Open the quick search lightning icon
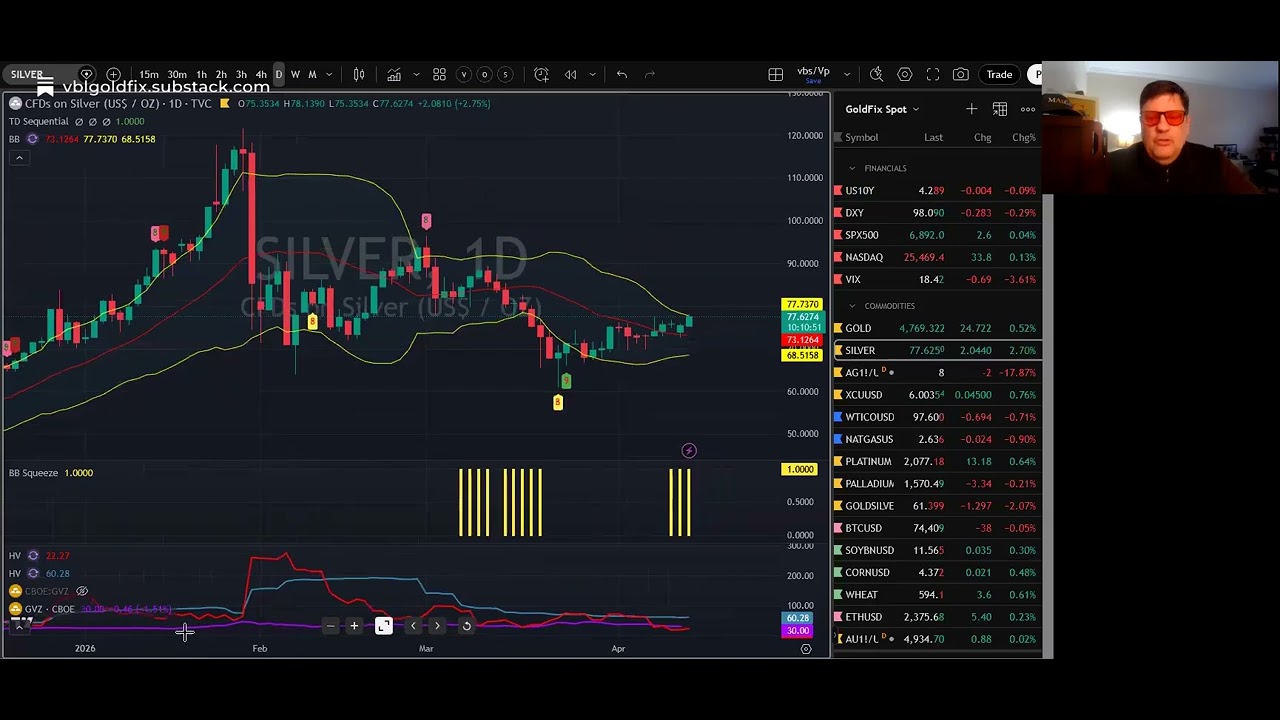Screen dimensions: 1280x720 pyautogui.click(x=876, y=74)
